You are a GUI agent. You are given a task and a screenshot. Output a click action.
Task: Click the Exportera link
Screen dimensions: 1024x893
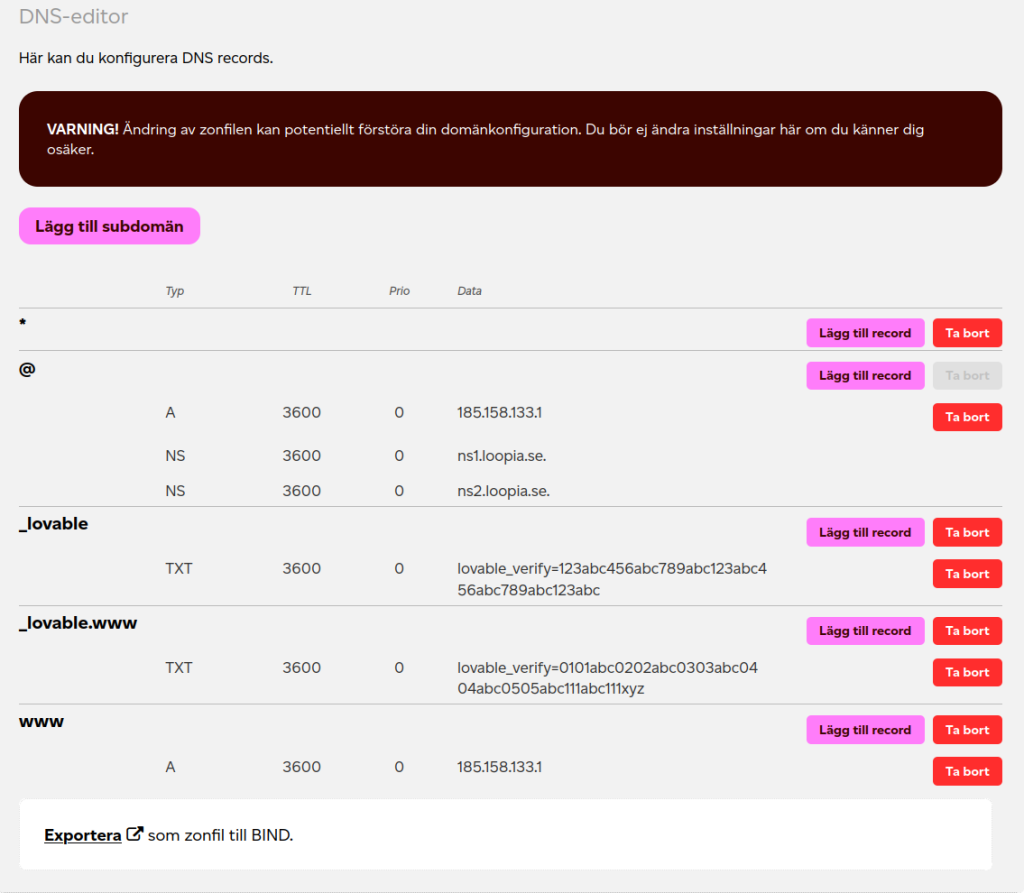click(x=82, y=835)
